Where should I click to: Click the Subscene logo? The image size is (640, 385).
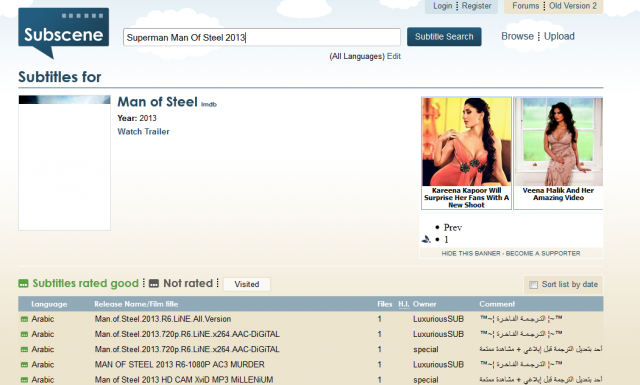63,32
